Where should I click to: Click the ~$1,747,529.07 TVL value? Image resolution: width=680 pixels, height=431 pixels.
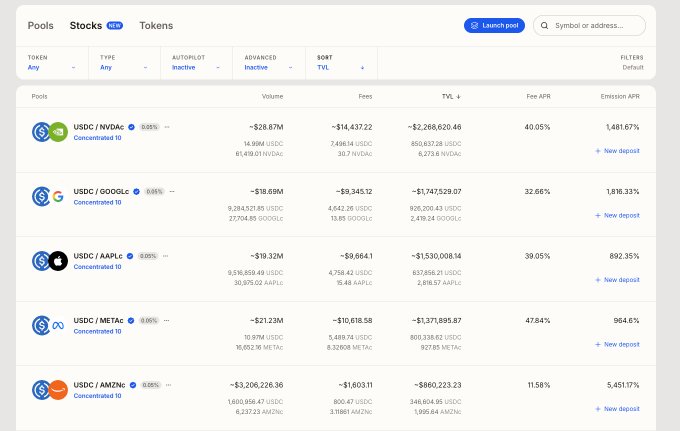pyautogui.click(x=436, y=192)
